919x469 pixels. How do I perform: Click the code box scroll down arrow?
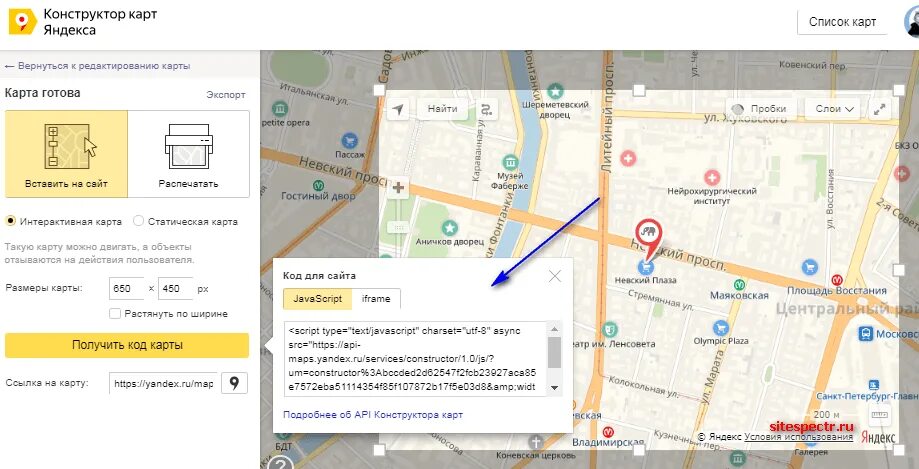click(x=554, y=388)
